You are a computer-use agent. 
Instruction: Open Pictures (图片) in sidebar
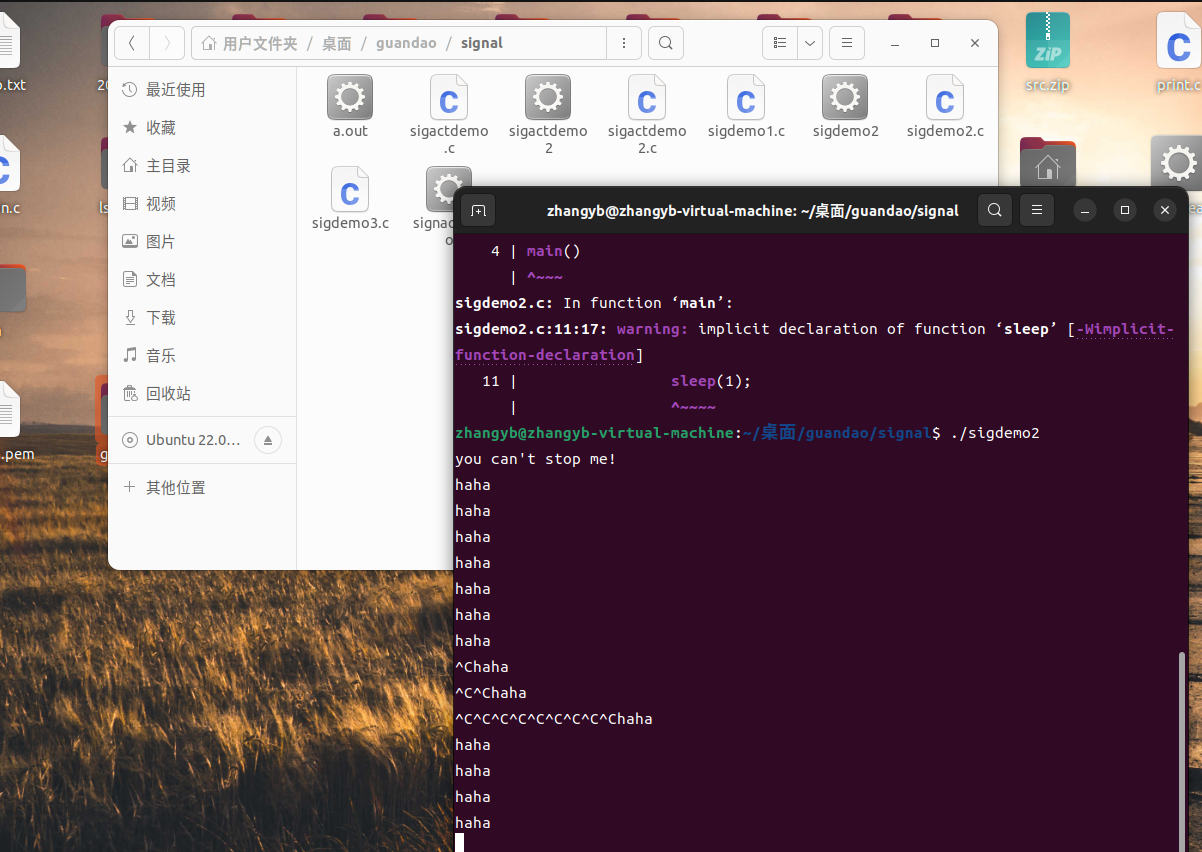click(x=202, y=242)
